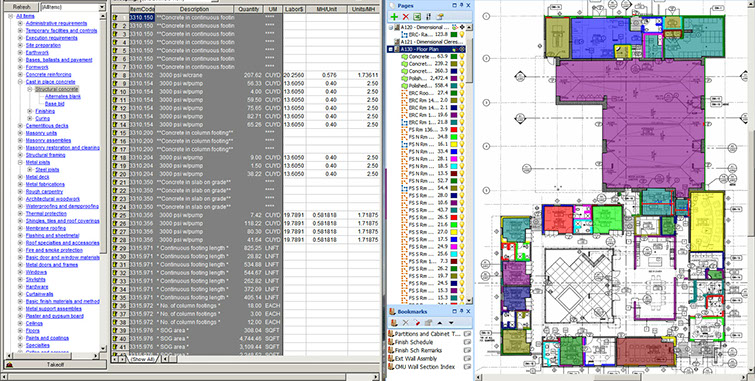Add a bookmark in Bookmarks toolbar
Screen dimensions: 755x381
pos(394,323)
